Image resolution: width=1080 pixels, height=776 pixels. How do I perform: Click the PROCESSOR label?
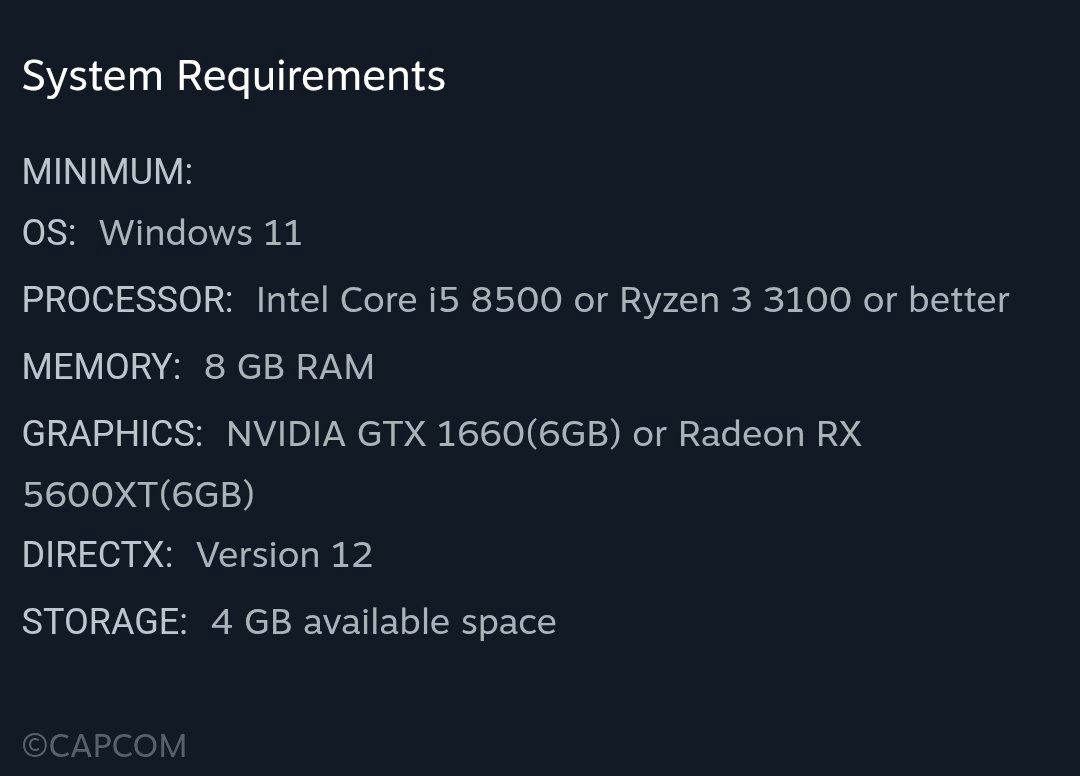127,300
